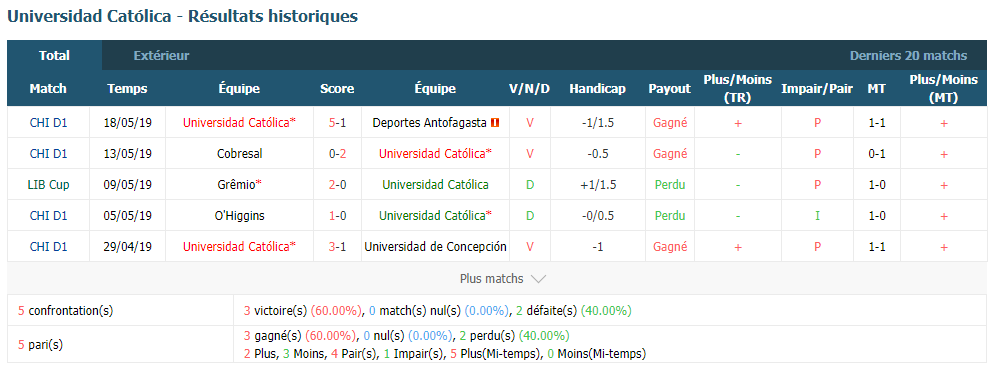Open the 5-1 match score
This screenshot has height=370, width=996.
click(x=337, y=123)
